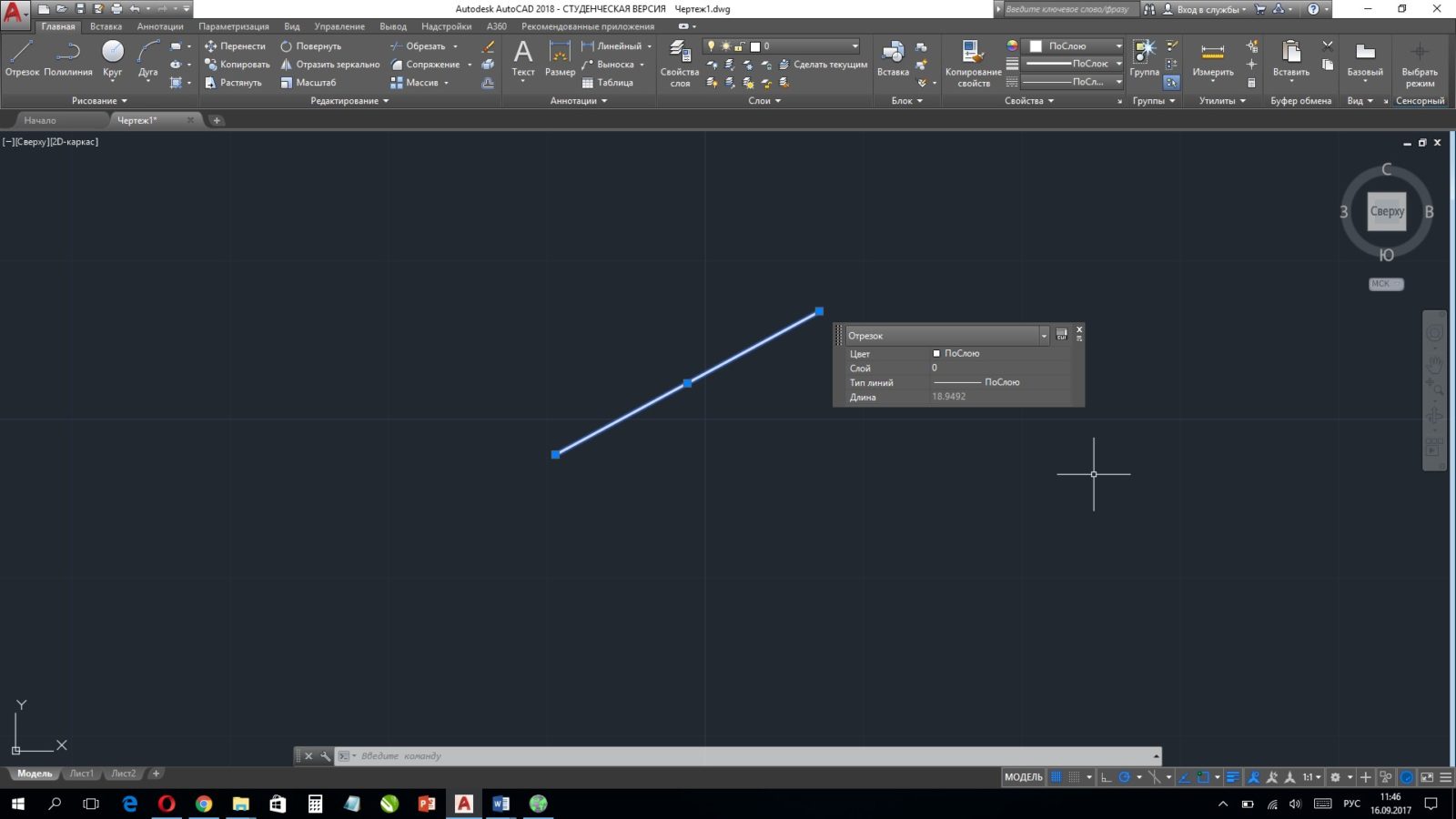Open the Вставка ribbon tab

click(106, 26)
